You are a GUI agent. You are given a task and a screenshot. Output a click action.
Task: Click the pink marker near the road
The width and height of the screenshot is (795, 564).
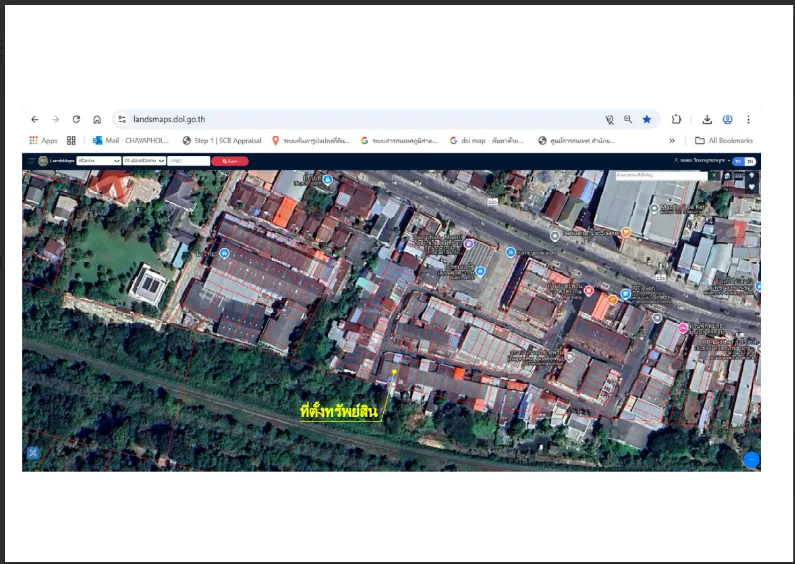pos(683,328)
